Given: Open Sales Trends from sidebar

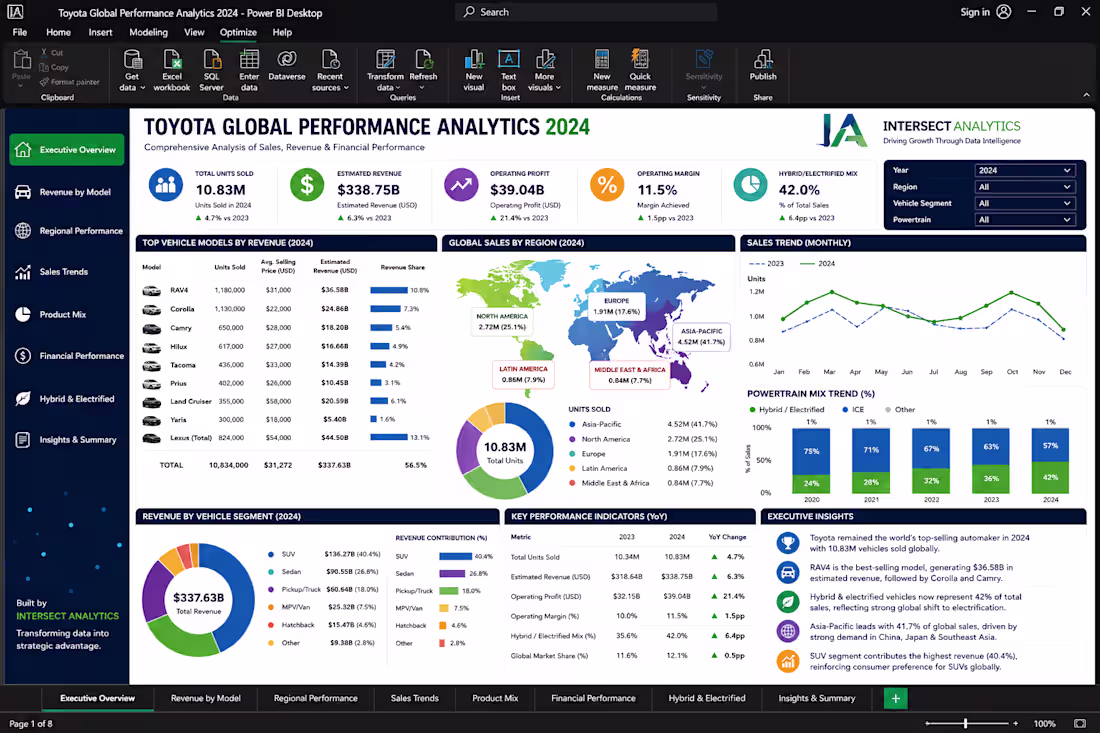Looking at the screenshot, I should [x=67, y=272].
